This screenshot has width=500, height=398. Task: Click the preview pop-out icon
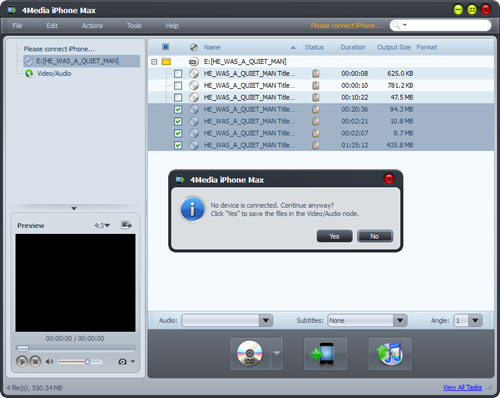[x=126, y=225]
